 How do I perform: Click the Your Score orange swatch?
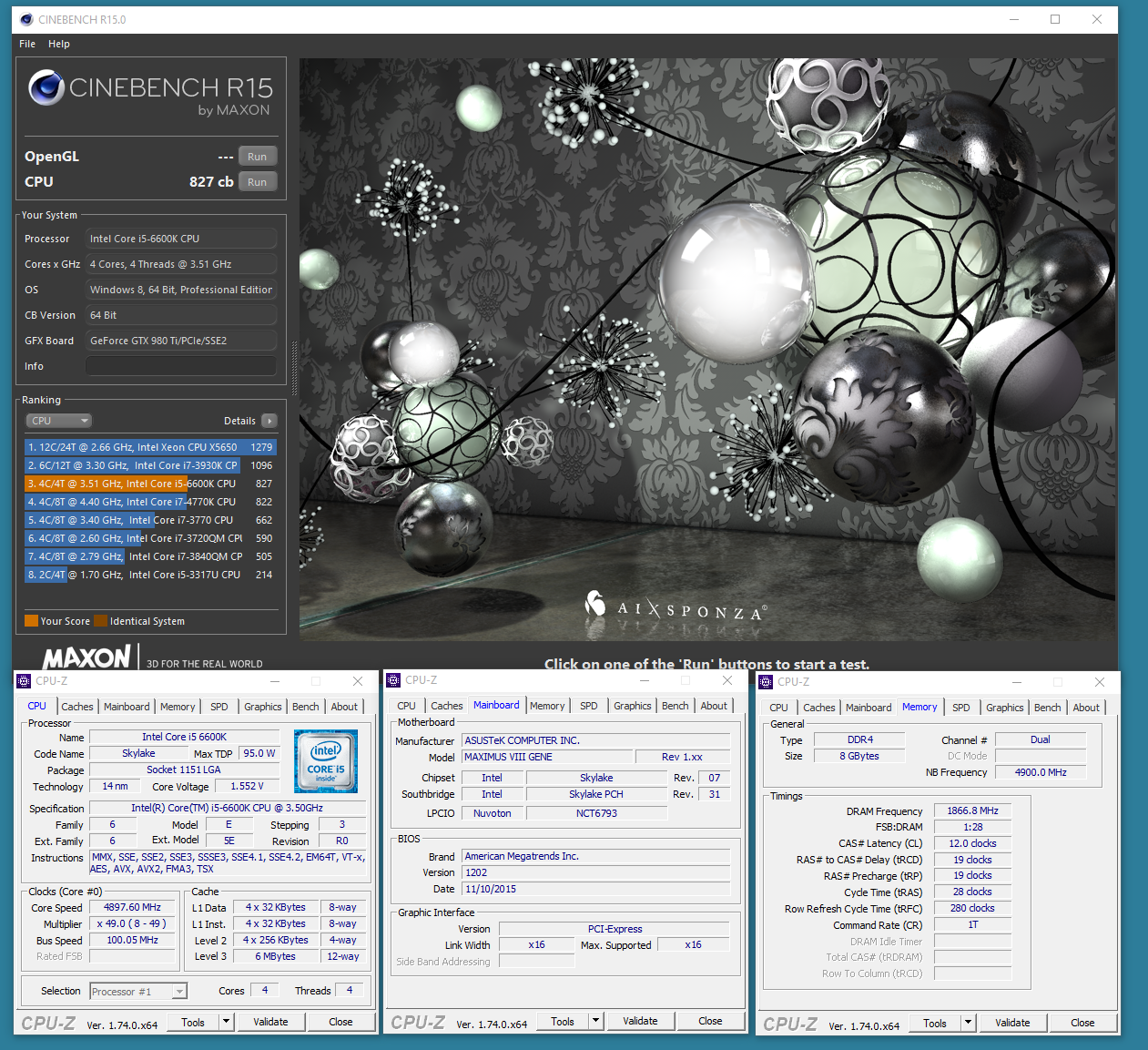(x=32, y=621)
